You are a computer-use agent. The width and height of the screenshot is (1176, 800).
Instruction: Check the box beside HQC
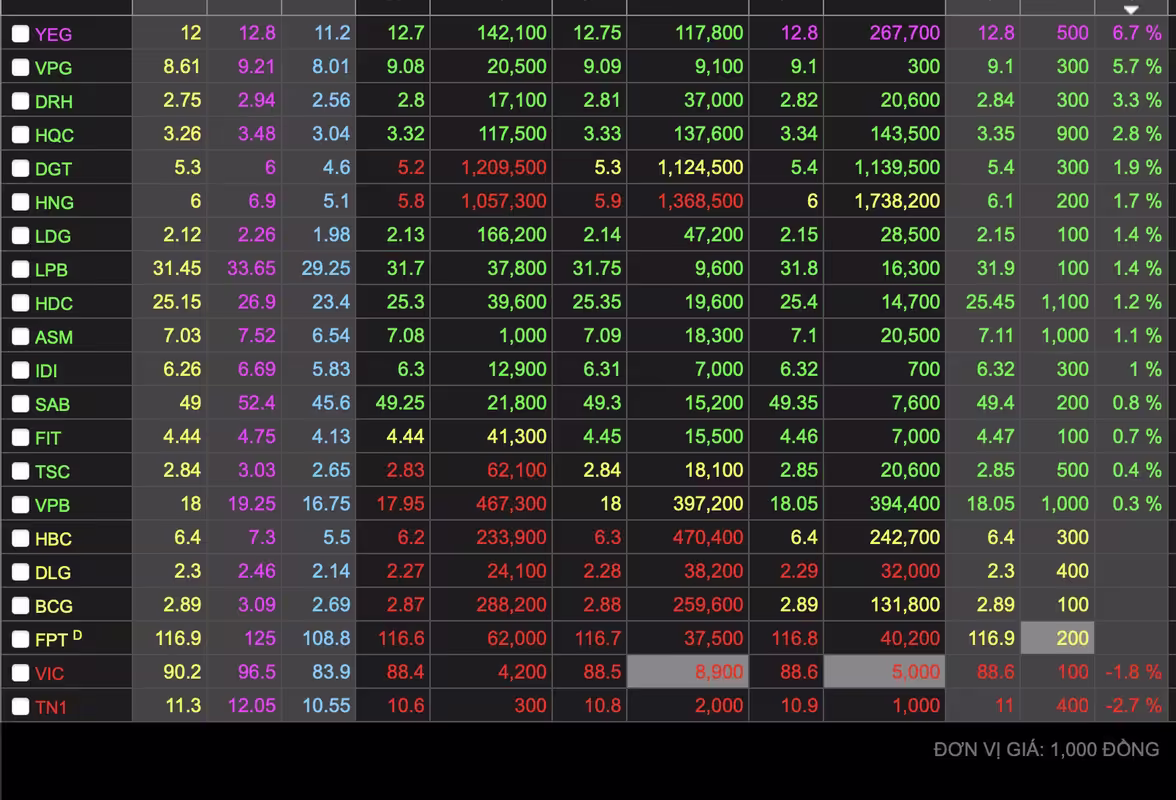pos(20,135)
